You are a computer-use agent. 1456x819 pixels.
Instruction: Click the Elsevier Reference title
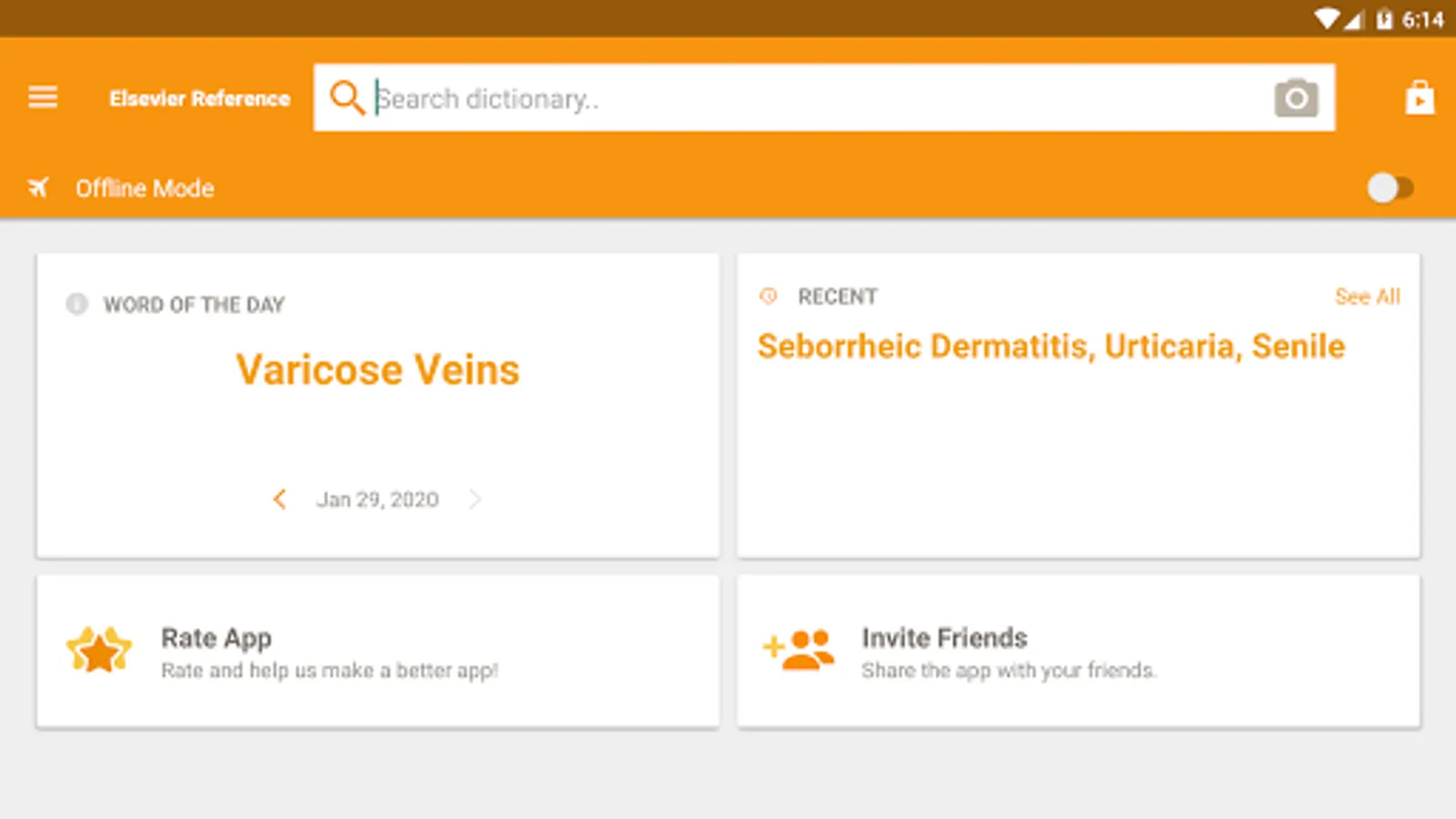(x=199, y=98)
